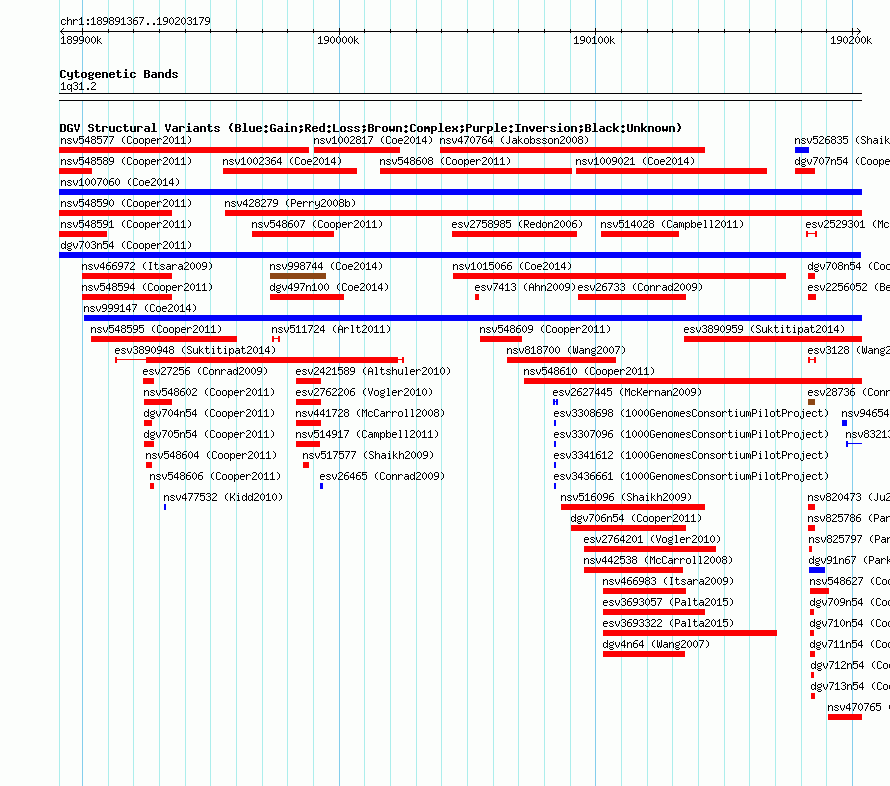The image size is (890, 786).
Task: Open nsv1002364 (Coe2014) label
Action: point(282,161)
